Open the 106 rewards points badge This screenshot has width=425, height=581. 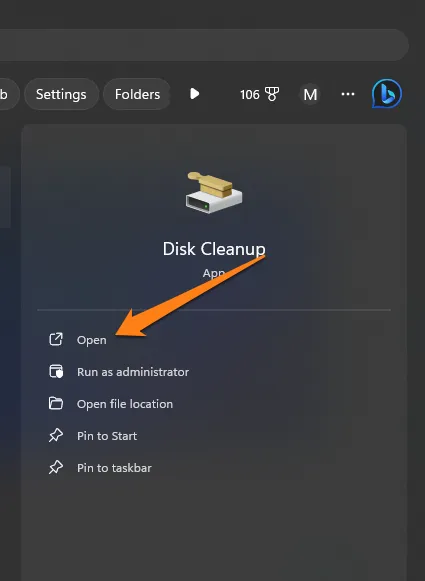pyautogui.click(x=259, y=94)
